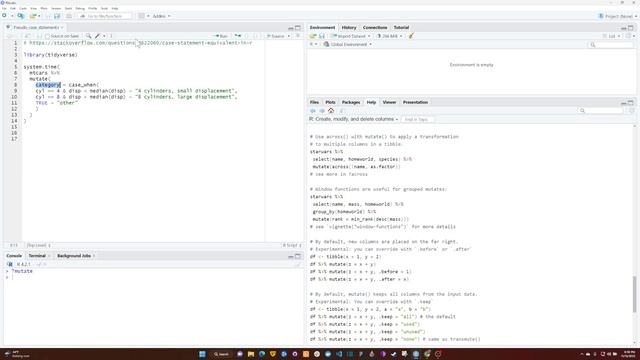
Task: Click the Re-run previous code icon
Action: point(238,36)
